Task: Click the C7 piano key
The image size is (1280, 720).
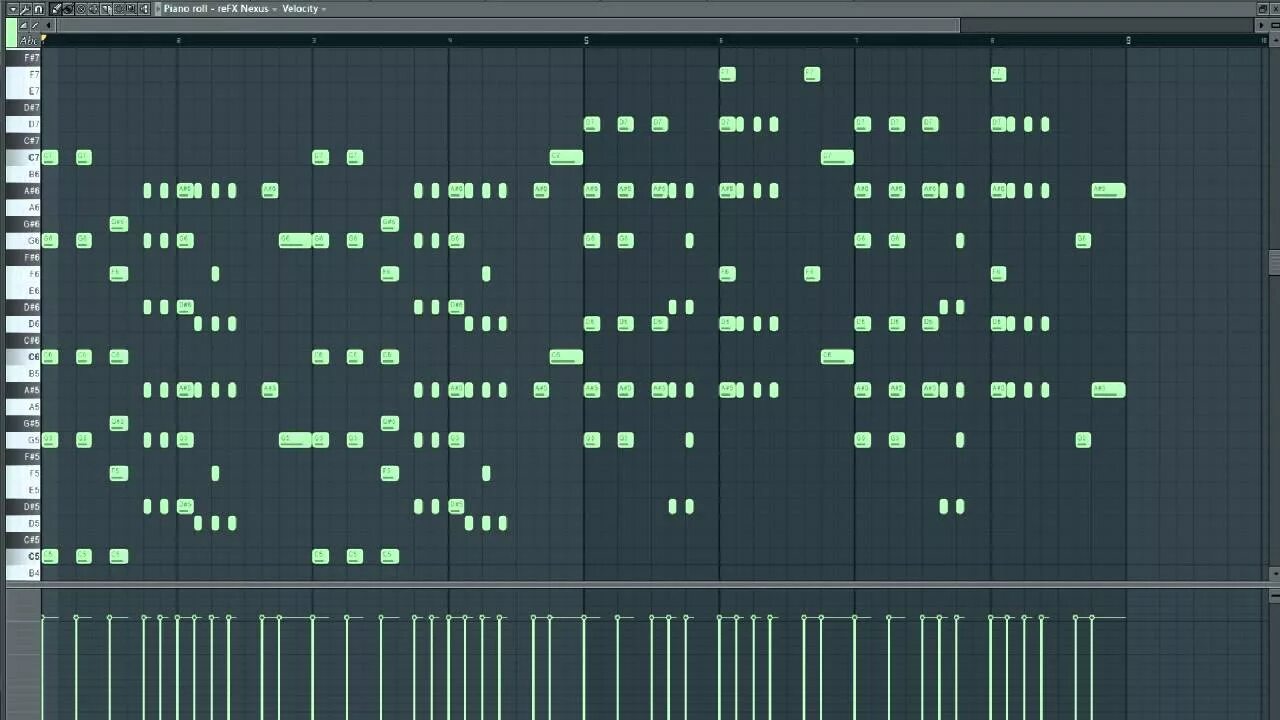Action: (x=22, y=157)
